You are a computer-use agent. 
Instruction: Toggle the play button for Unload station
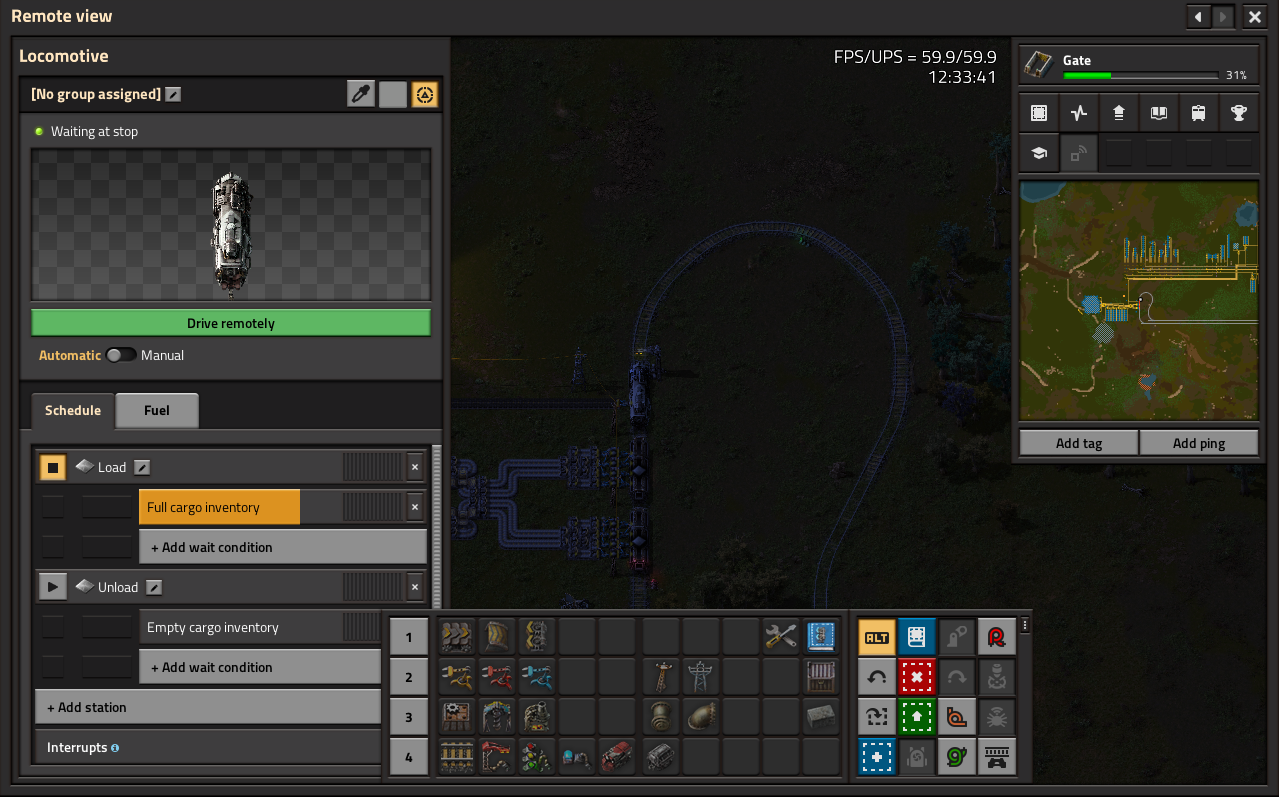pos(53,587)
